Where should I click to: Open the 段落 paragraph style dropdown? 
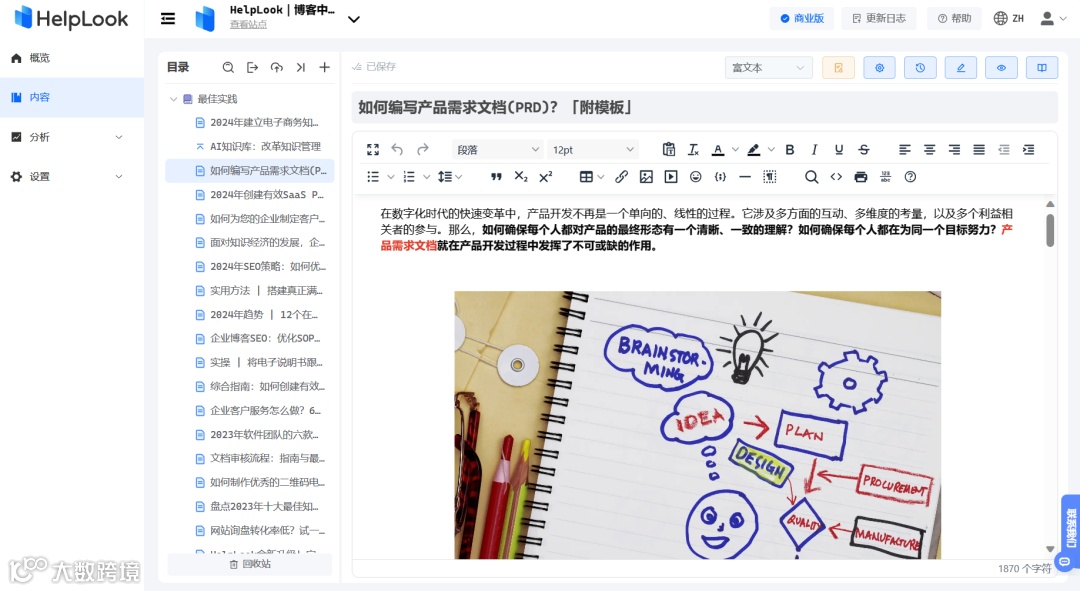[498, 149]
